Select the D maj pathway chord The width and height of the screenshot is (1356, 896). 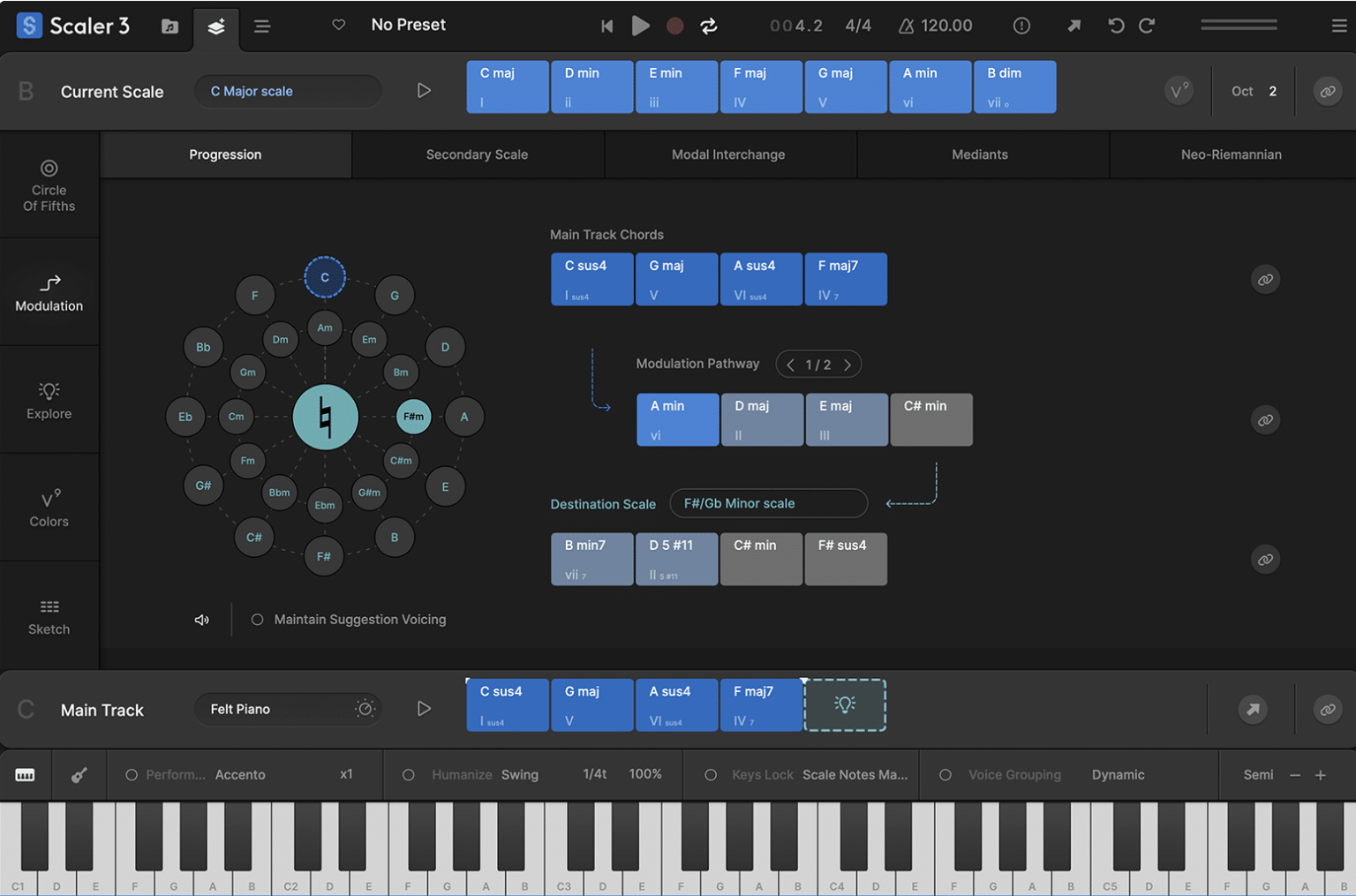click(762, 419)
